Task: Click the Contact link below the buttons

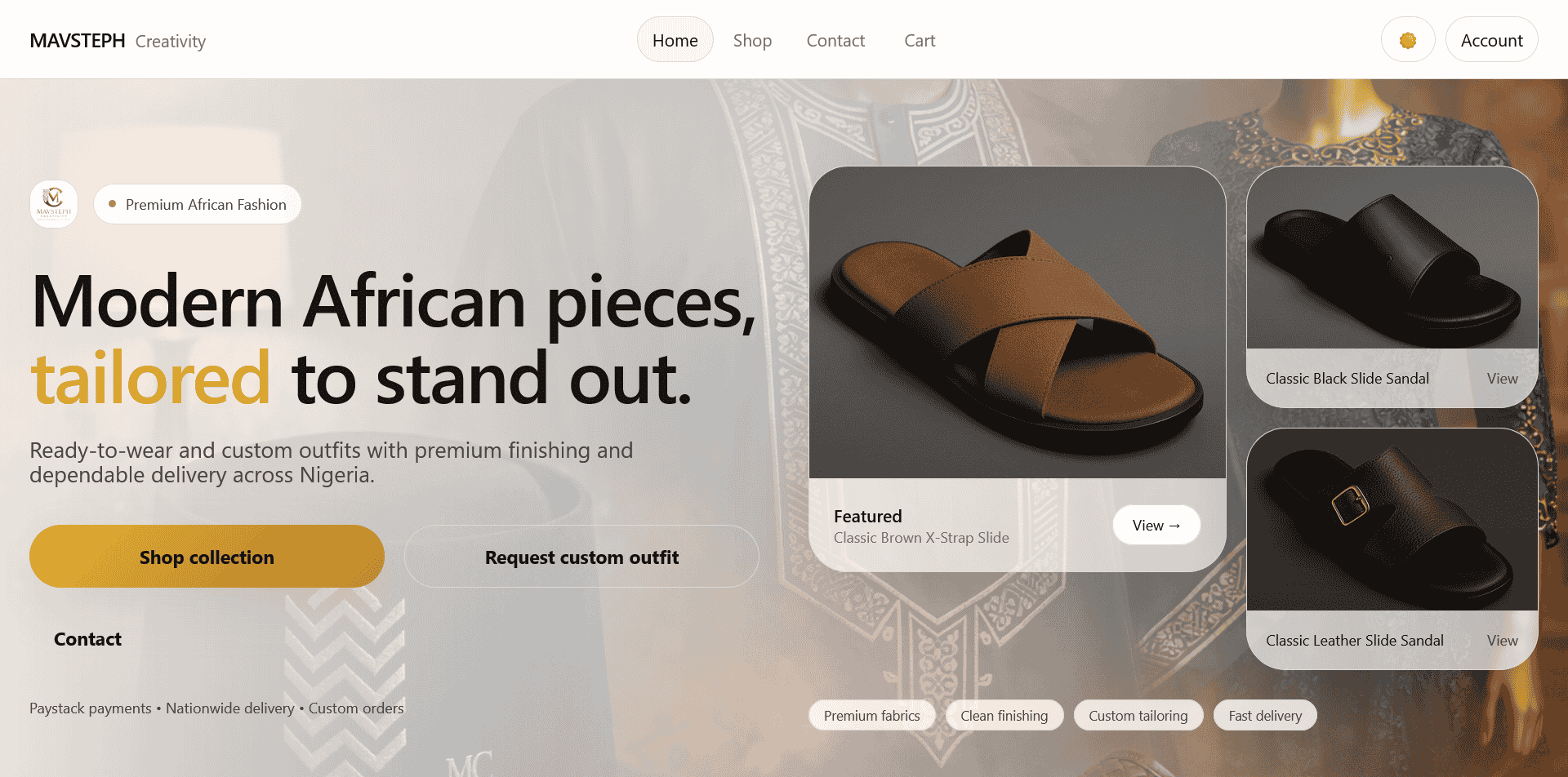Action: pos(87,639)
